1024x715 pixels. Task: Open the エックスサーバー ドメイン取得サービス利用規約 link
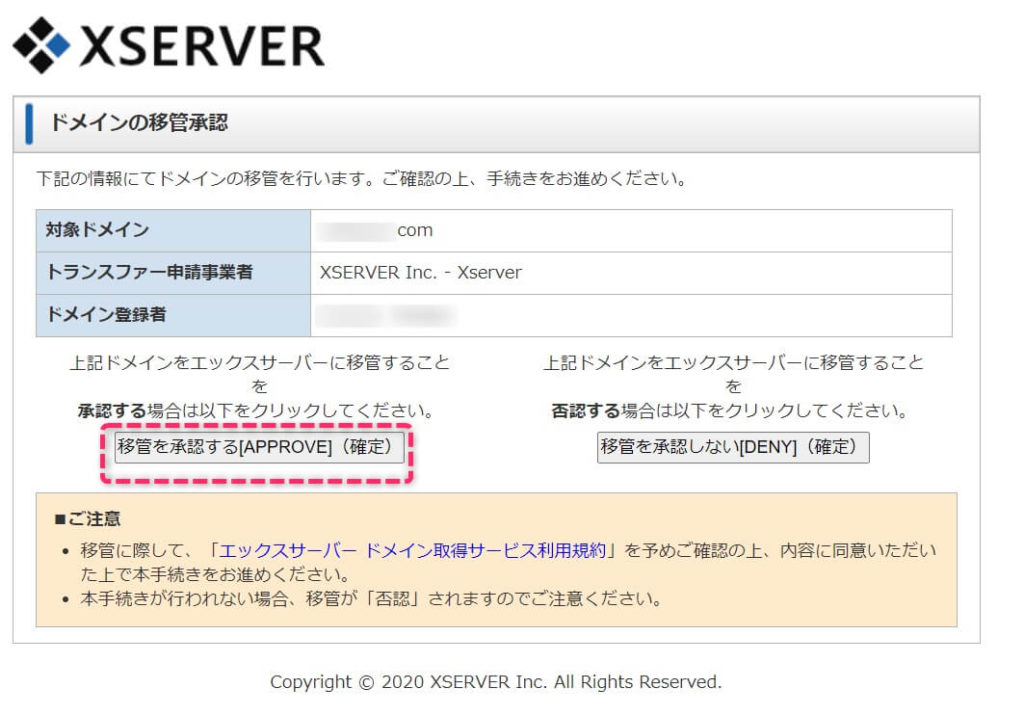[412, 550]
